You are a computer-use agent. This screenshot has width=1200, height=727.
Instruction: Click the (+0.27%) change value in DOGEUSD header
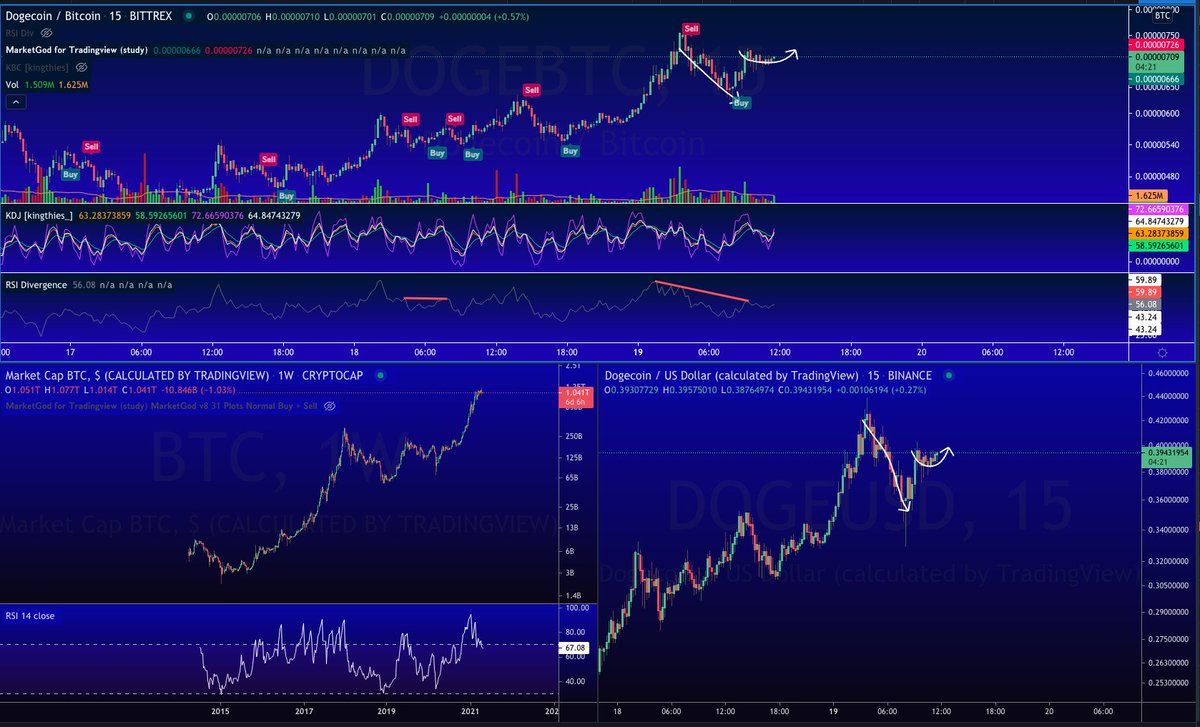point(909,390)
